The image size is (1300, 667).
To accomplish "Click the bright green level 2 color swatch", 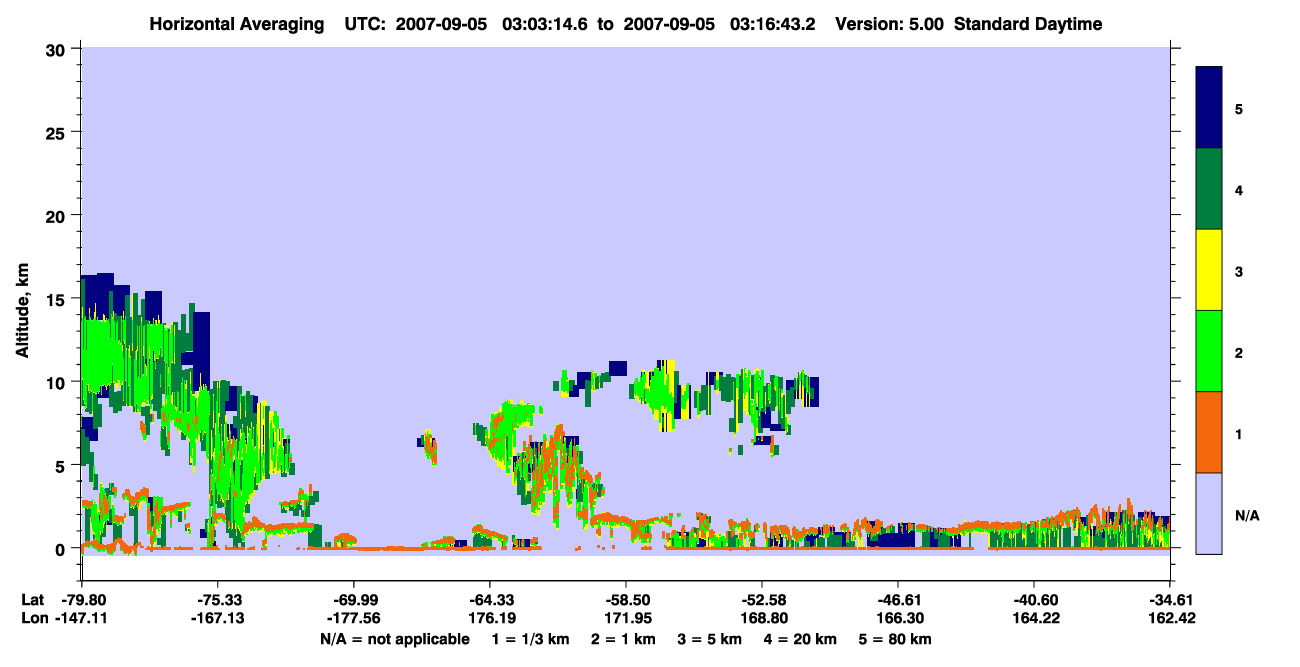I will tap(1209, 351).
